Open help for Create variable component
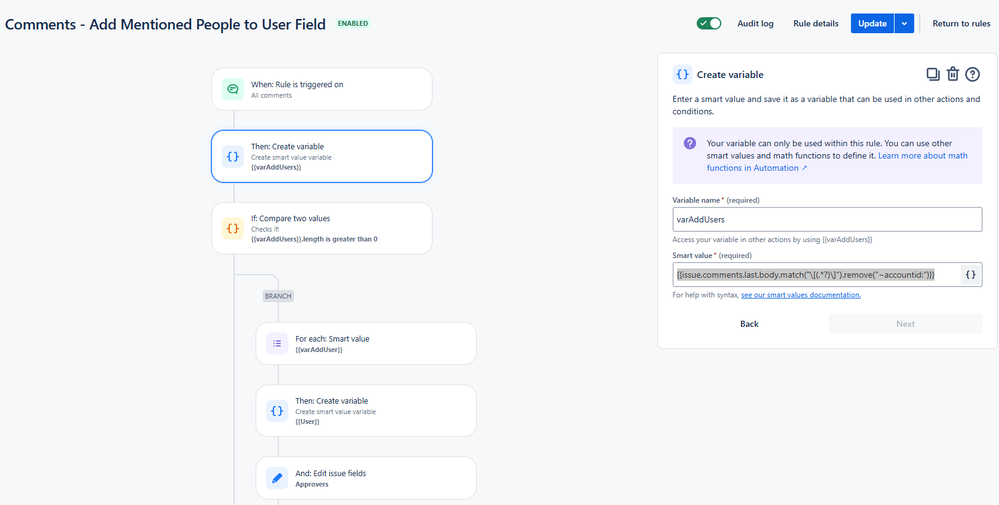999x505 pixels. [x=972, y=75]
